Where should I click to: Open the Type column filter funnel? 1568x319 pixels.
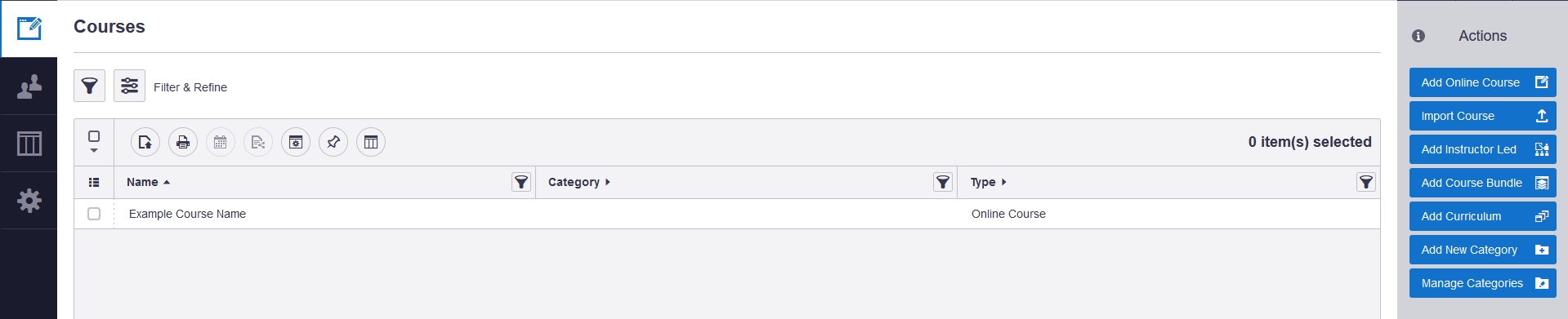(1365, 182)
